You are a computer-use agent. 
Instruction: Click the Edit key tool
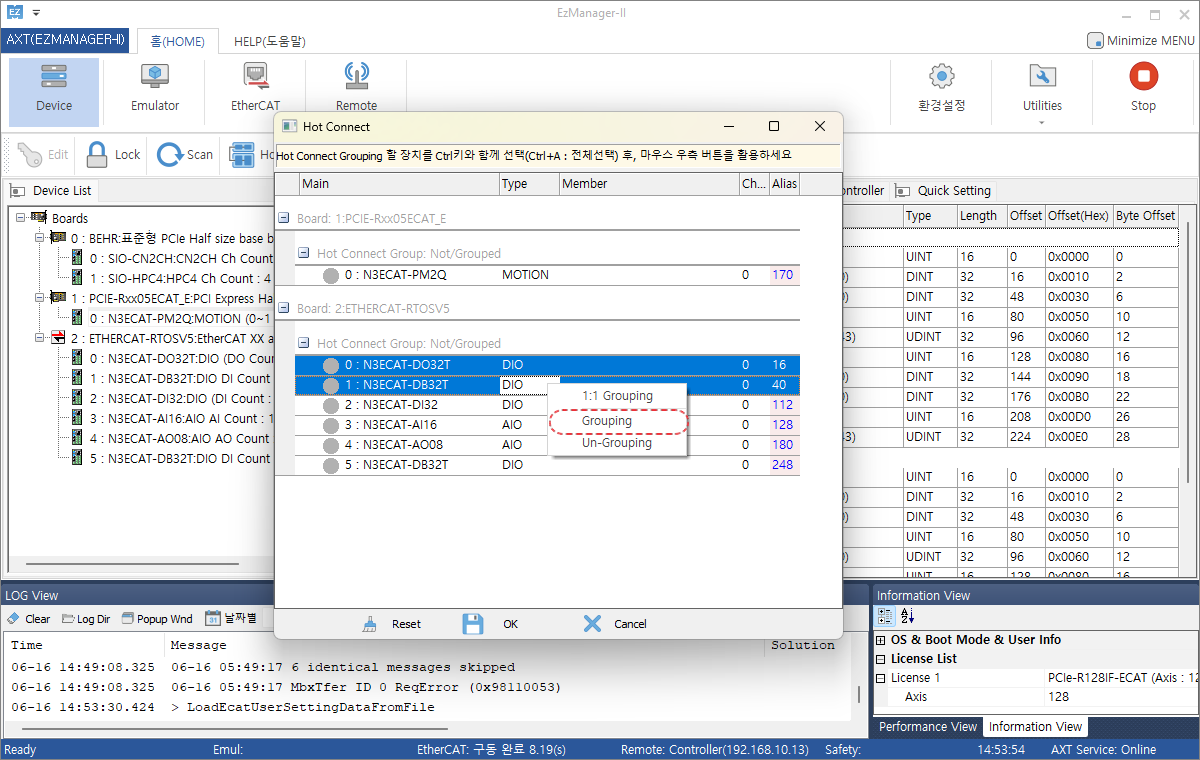click(42, 155)
